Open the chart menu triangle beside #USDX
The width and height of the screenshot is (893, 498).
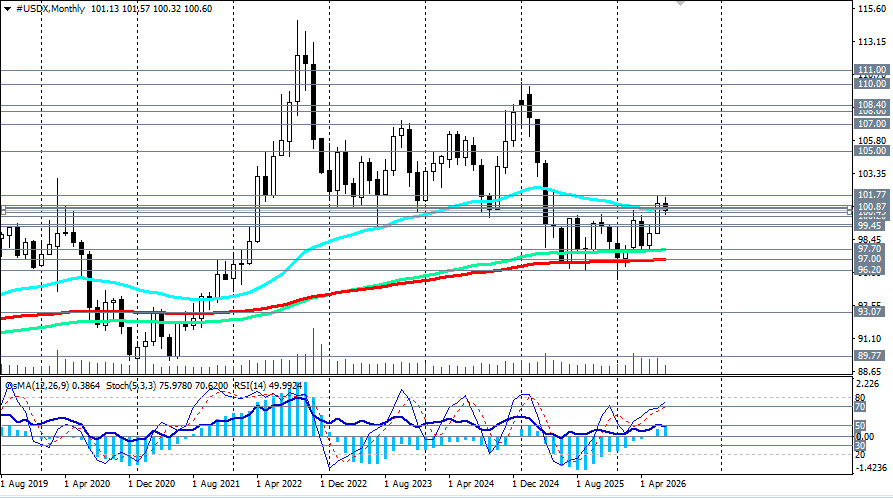(7, 9)
